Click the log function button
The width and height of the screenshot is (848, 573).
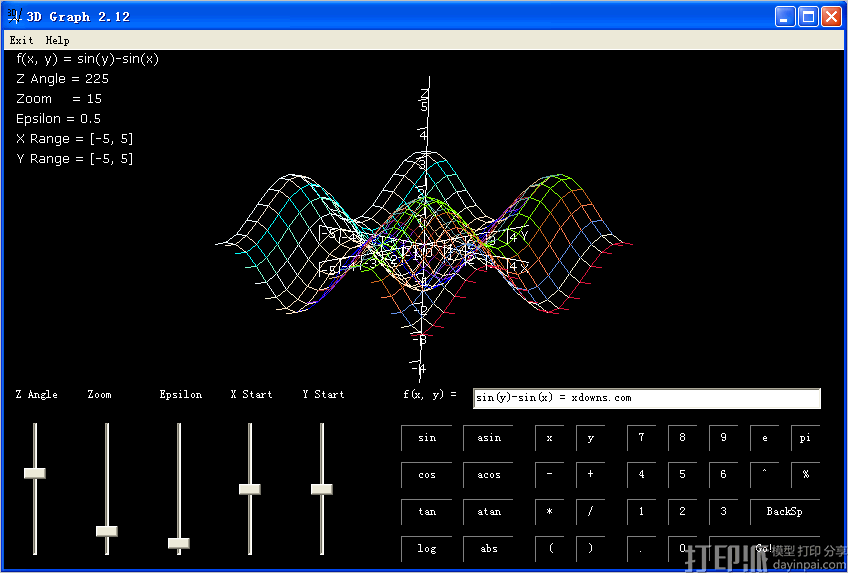tap(427, 548)
